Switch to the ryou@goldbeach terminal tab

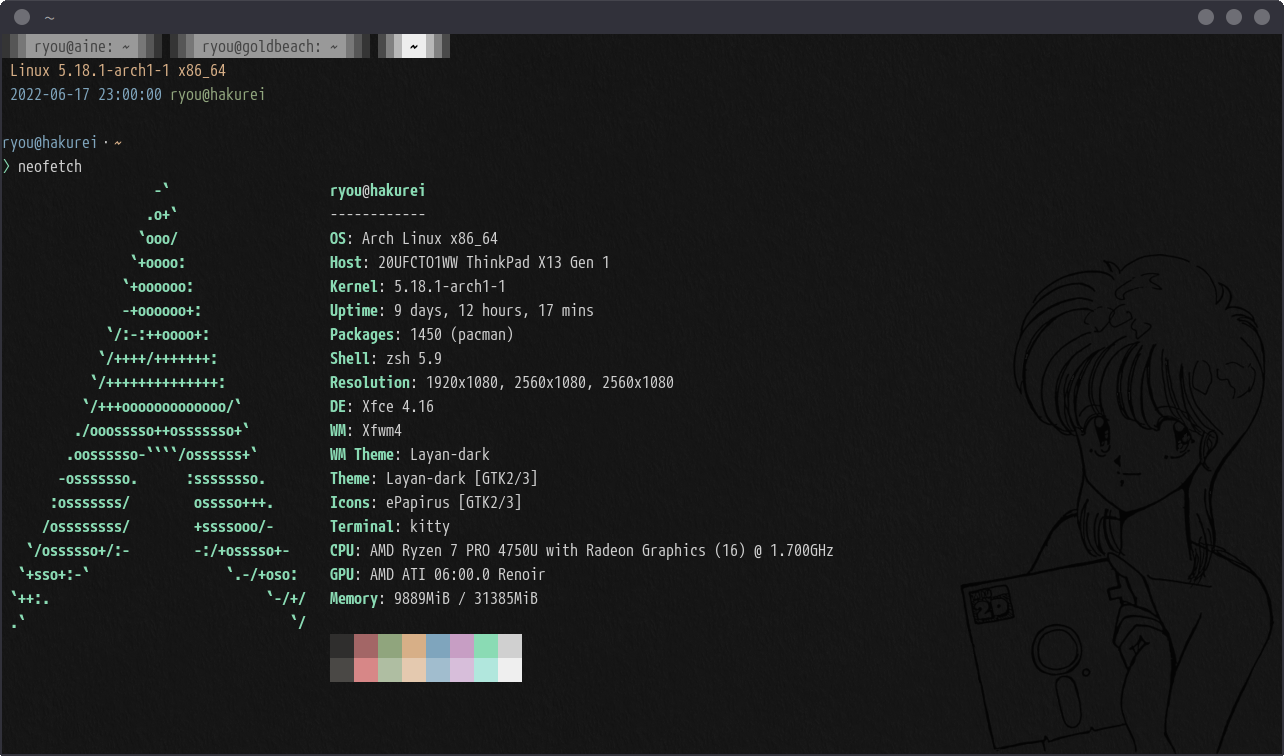[269, 46]
